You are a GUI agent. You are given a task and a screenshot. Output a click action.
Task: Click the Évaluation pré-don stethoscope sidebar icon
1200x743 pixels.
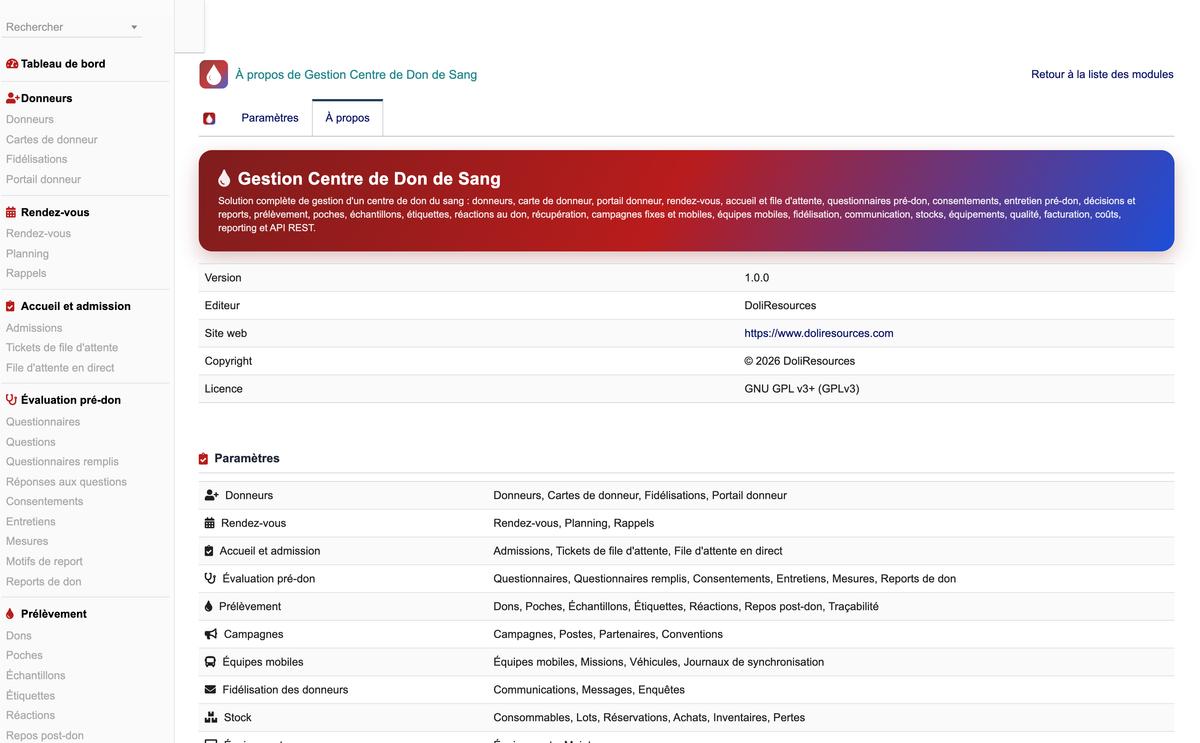[x=12, y=400]
